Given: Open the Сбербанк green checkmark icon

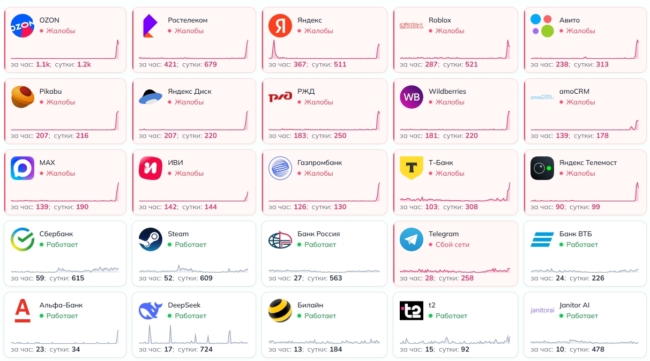Looking at the screenshot, I should tap(22, 240).
